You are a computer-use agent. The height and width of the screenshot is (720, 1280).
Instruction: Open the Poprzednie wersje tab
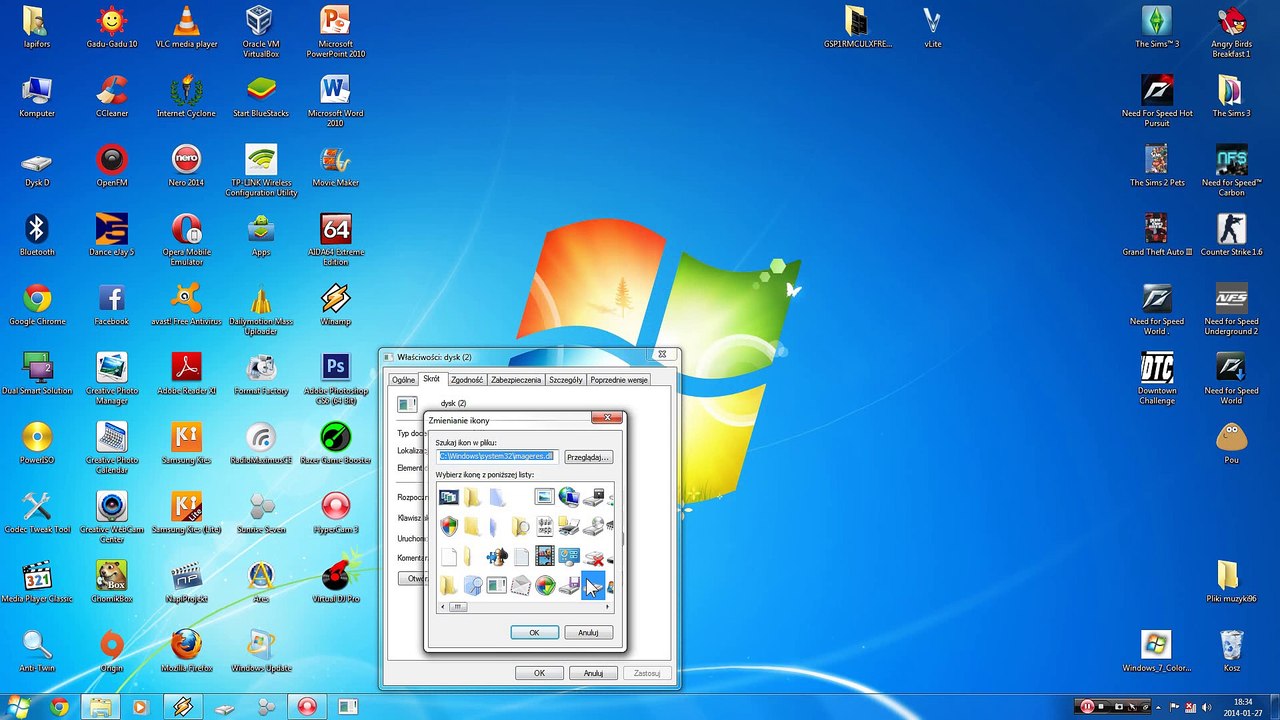(619, 380)
